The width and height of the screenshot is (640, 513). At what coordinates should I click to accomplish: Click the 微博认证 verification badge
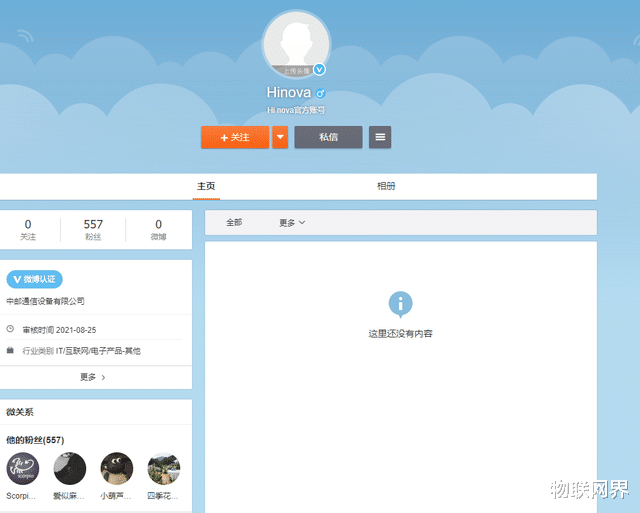click(34, 279)
